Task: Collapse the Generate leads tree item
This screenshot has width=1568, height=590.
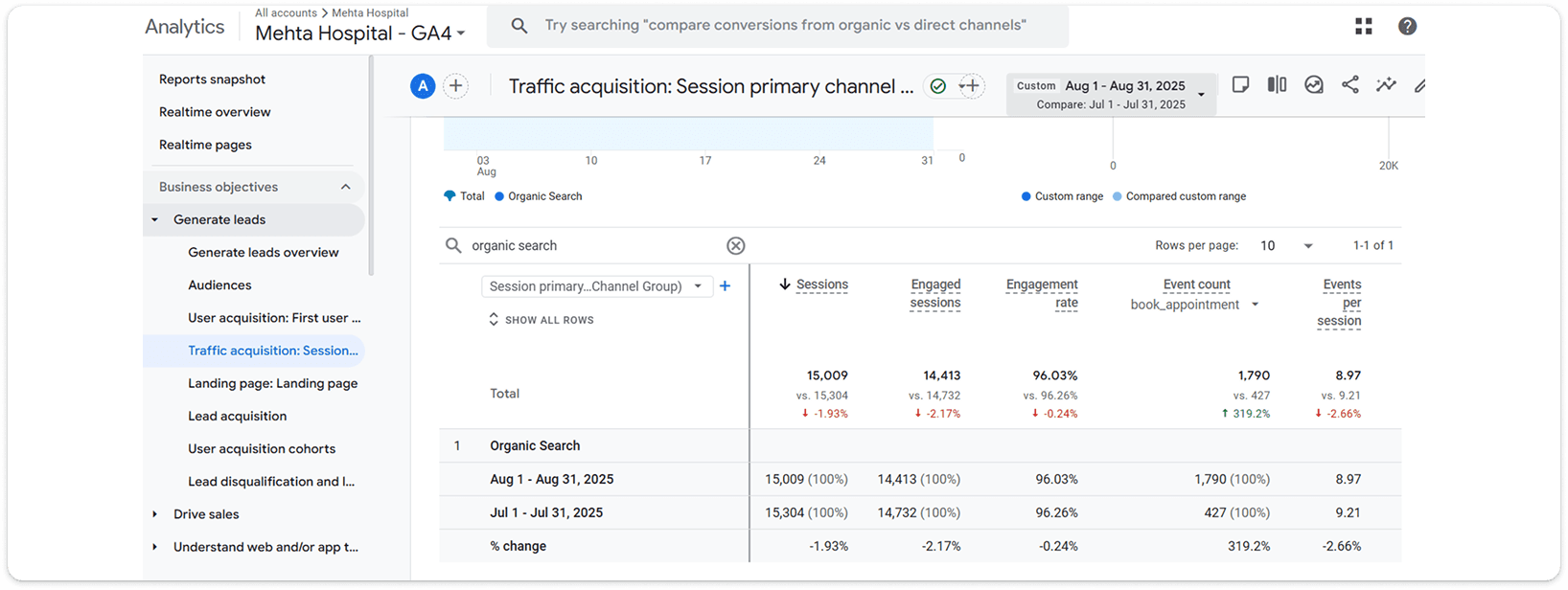Action: pyautogui.click(x=155, y=219)
